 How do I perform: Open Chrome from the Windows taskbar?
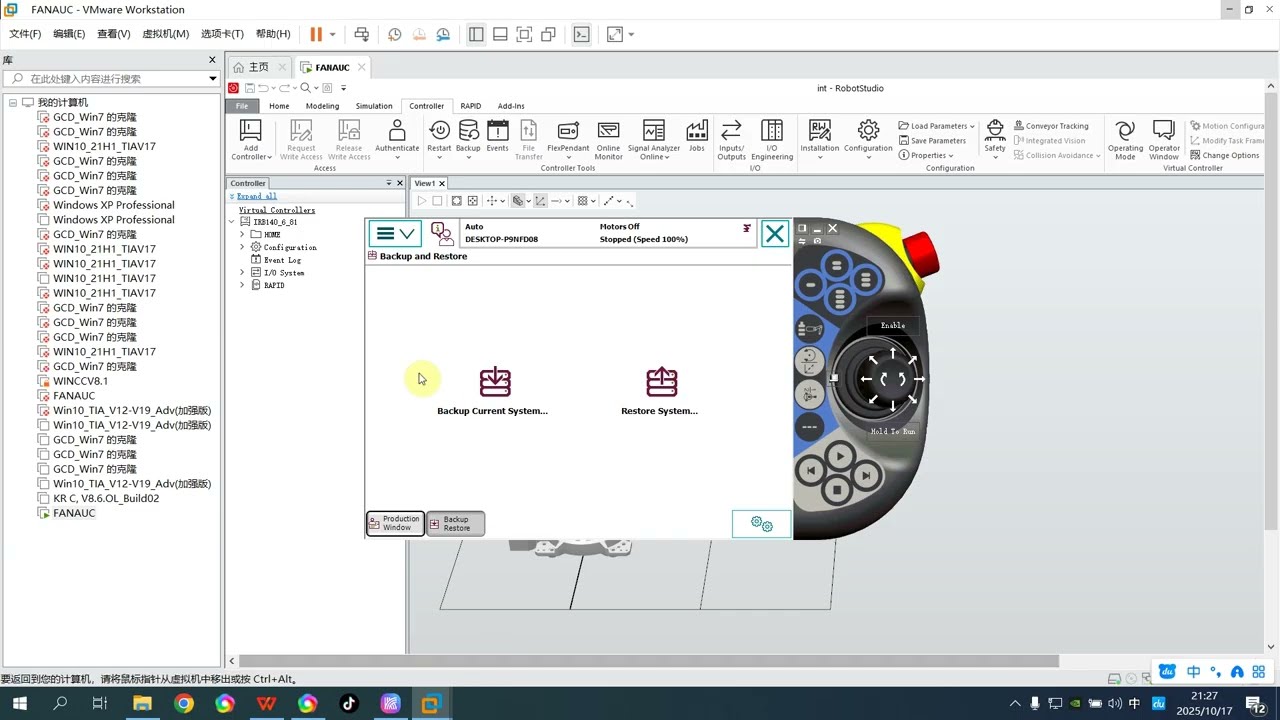(184, 704)
